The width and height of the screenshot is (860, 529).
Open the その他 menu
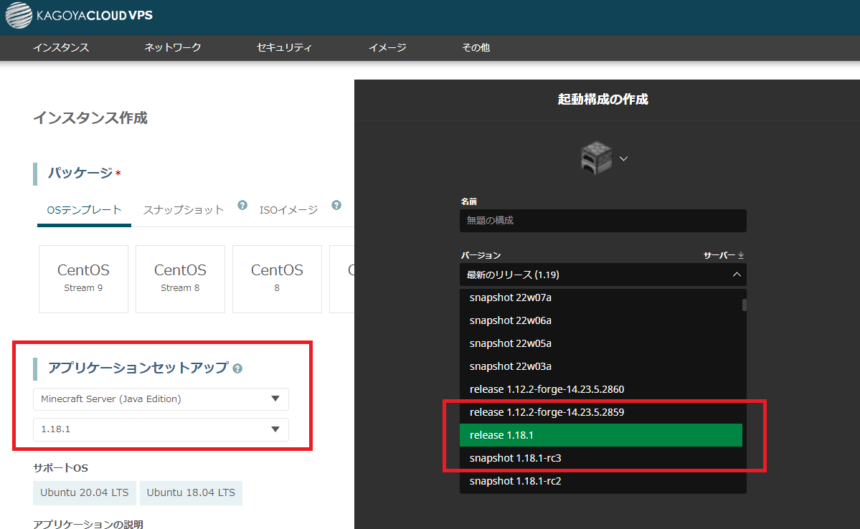click(476, 48)
